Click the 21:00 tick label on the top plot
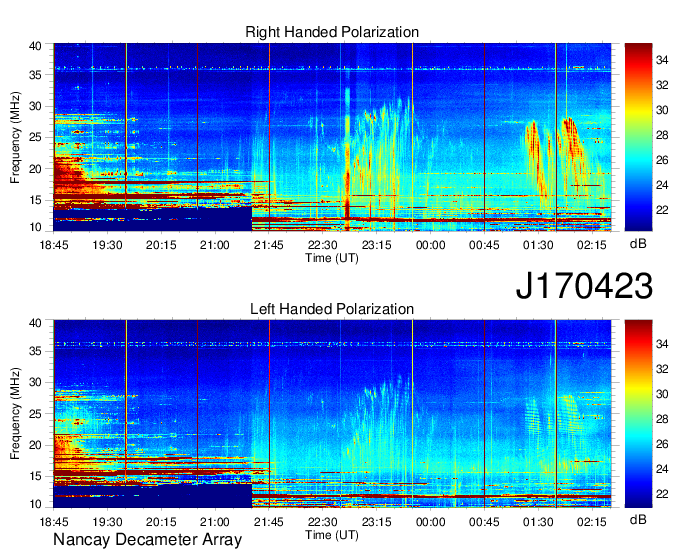Image resolution: width=680 pixels, height=552 pixels. (215, 245)
